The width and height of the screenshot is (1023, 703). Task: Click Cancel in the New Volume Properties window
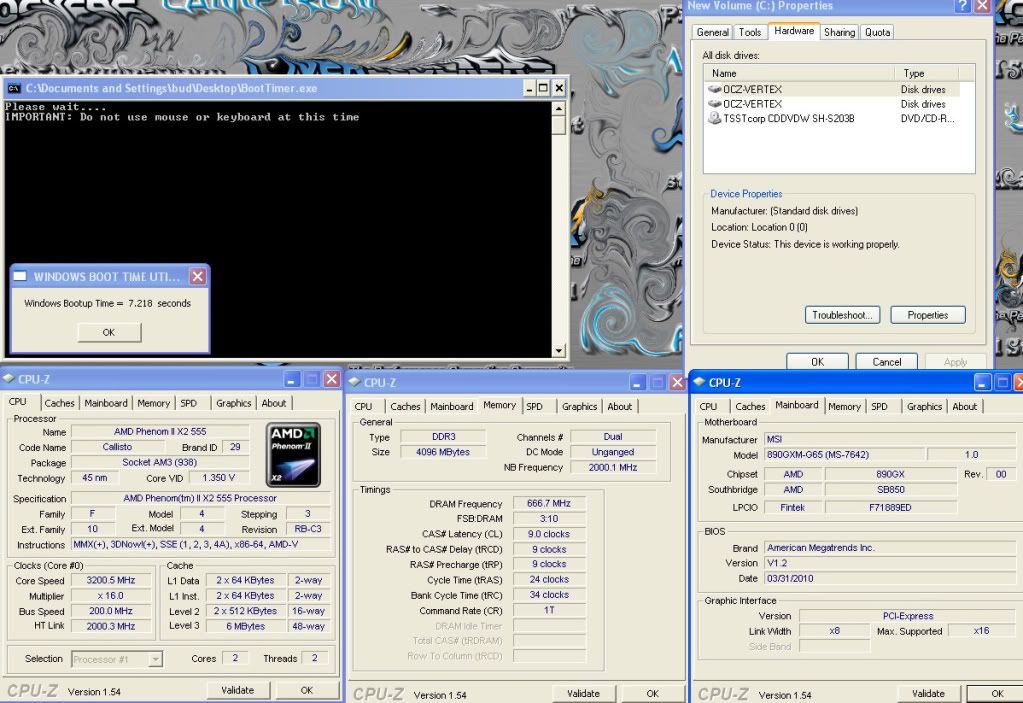click(x=886, y=362)
